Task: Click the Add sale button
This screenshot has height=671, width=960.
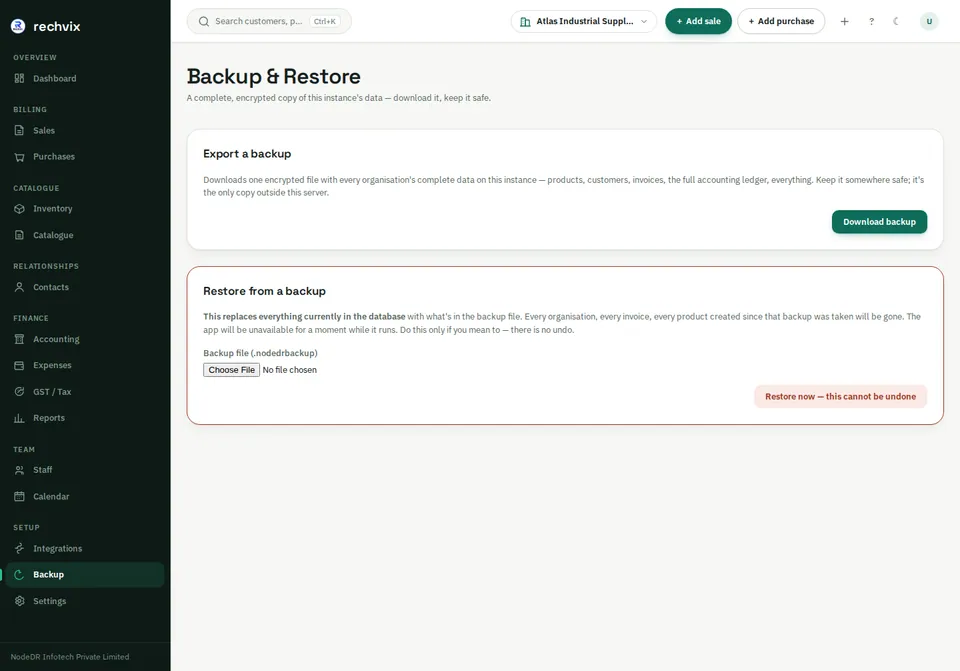Action: pyautogui.click(x=698, y=21)
